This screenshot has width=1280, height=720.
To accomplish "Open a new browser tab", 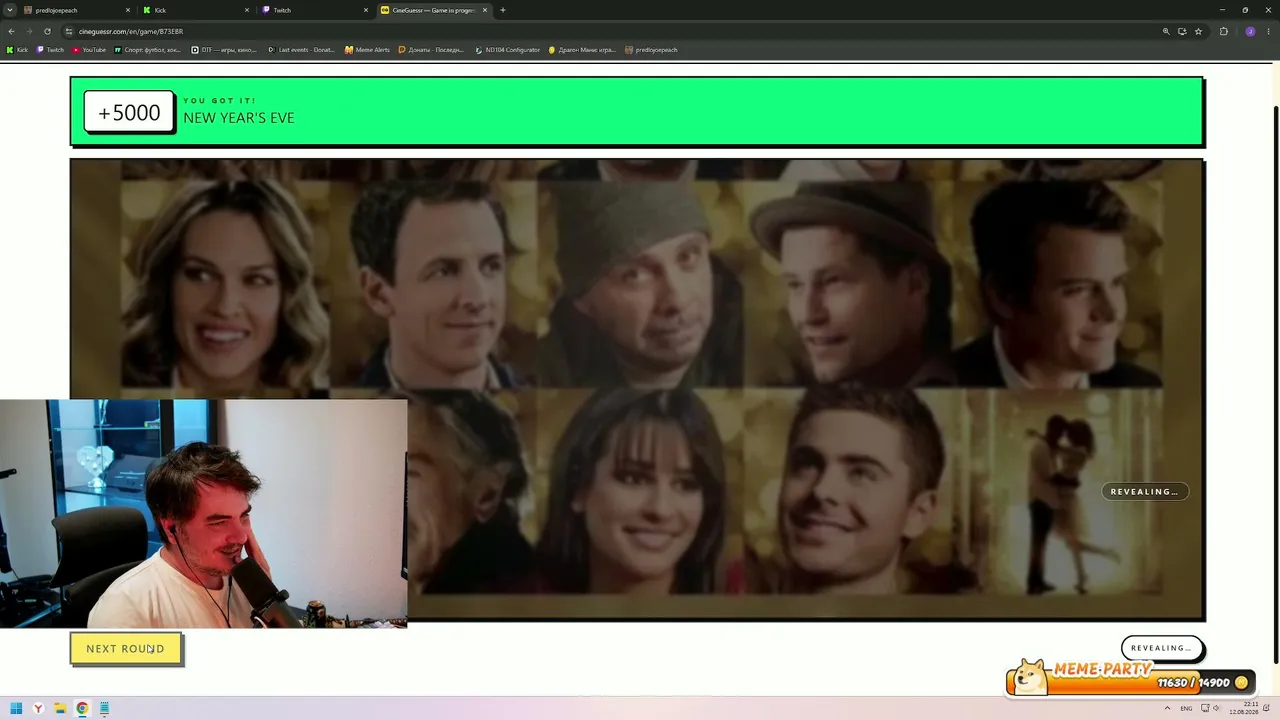I will pos(503,10).
